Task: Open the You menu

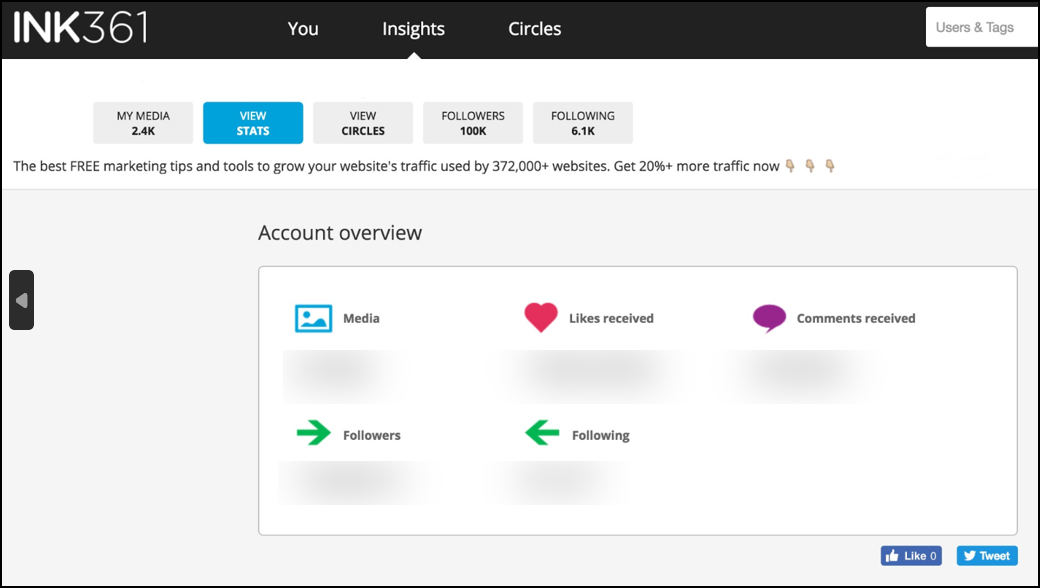Action: click(x=303, y=29)
